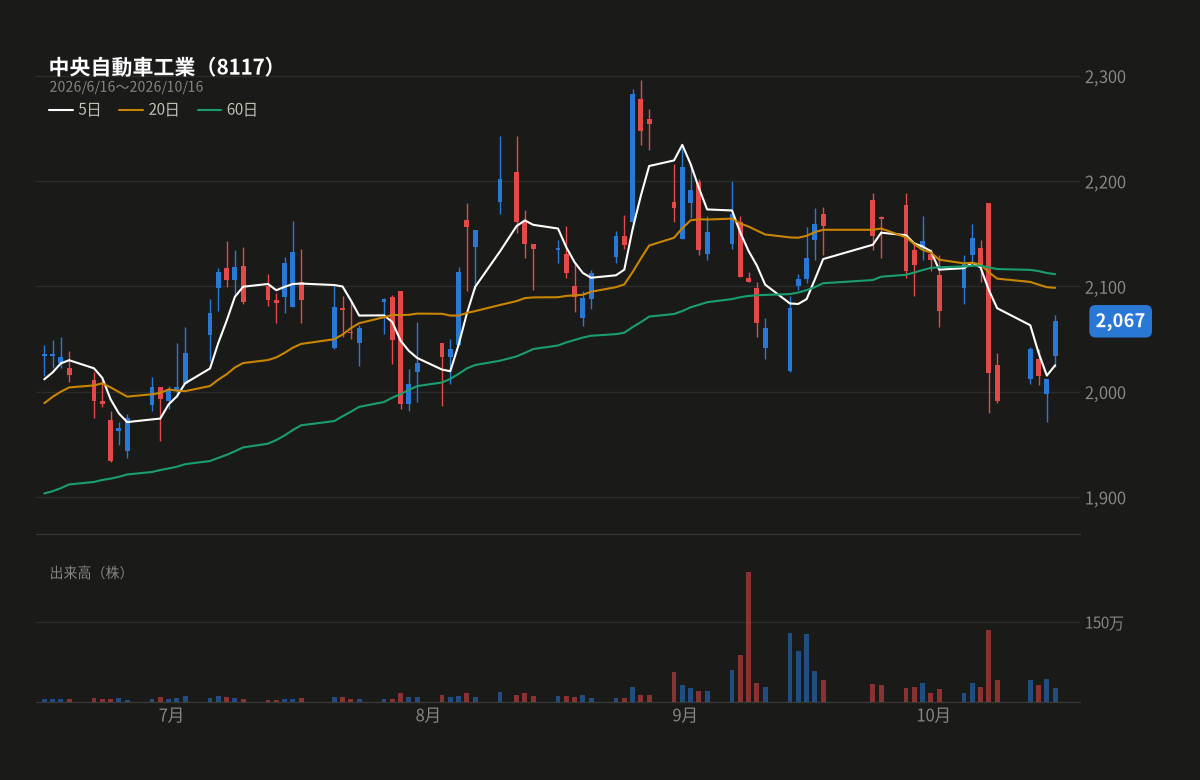Select the 10月 label on the time axis
1200x780 pixels.
[x=932, y=715]
